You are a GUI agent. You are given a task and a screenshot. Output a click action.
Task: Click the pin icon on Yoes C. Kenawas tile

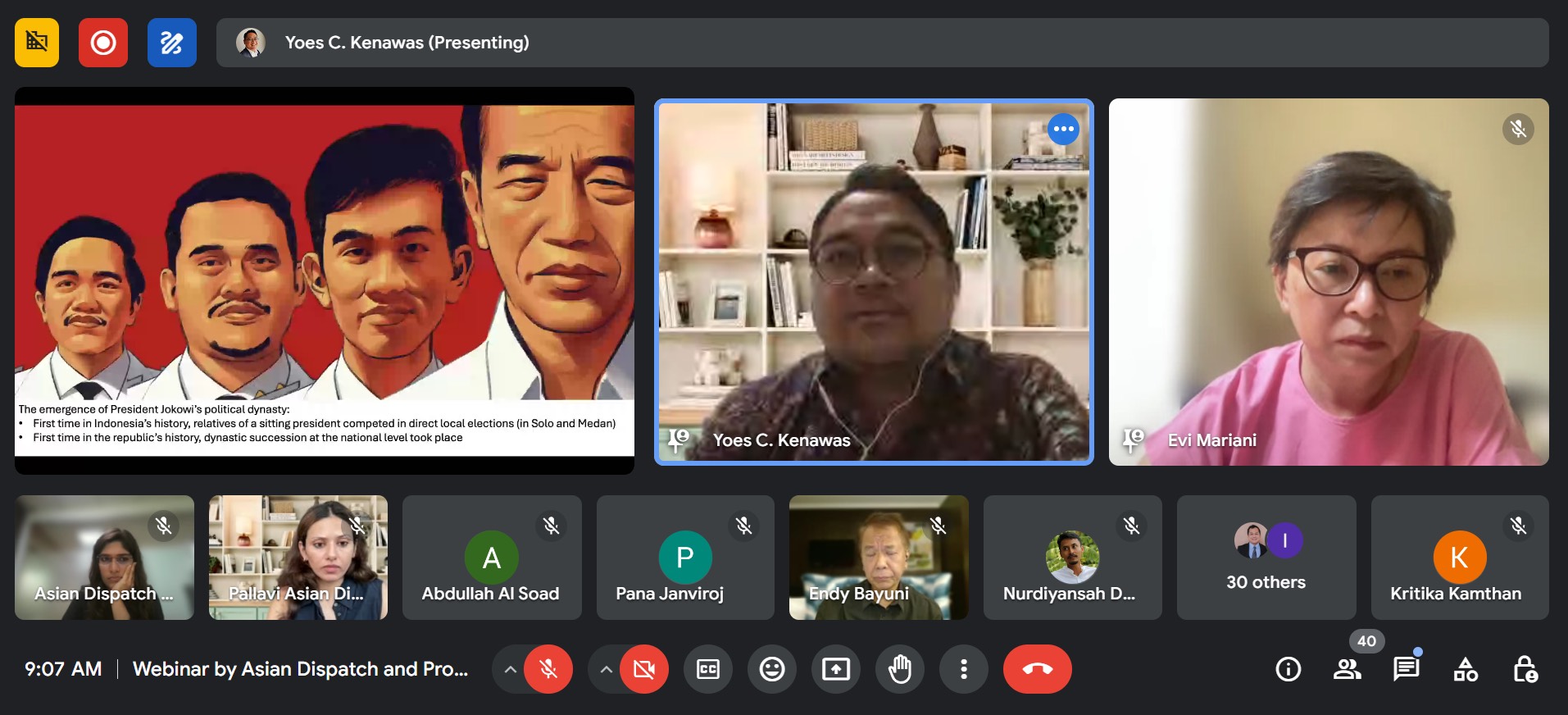[x=679, y=440]
